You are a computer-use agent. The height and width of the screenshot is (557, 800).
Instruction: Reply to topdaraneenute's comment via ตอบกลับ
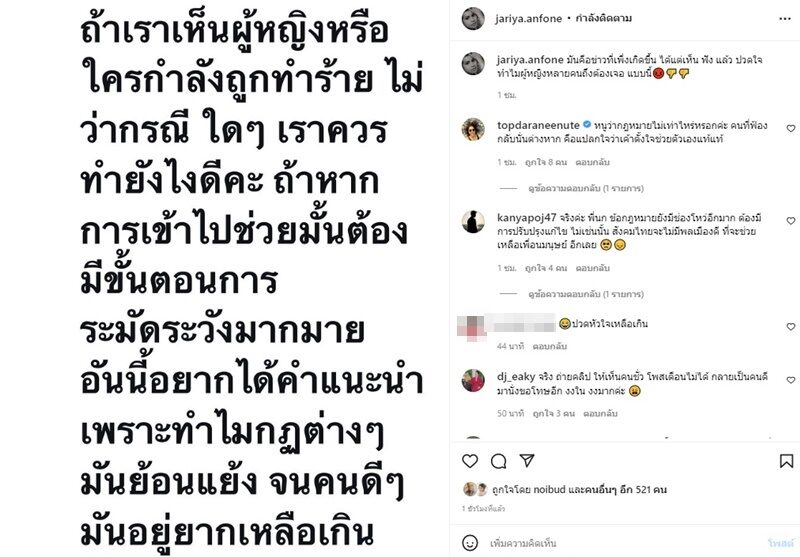click(592, 162)
